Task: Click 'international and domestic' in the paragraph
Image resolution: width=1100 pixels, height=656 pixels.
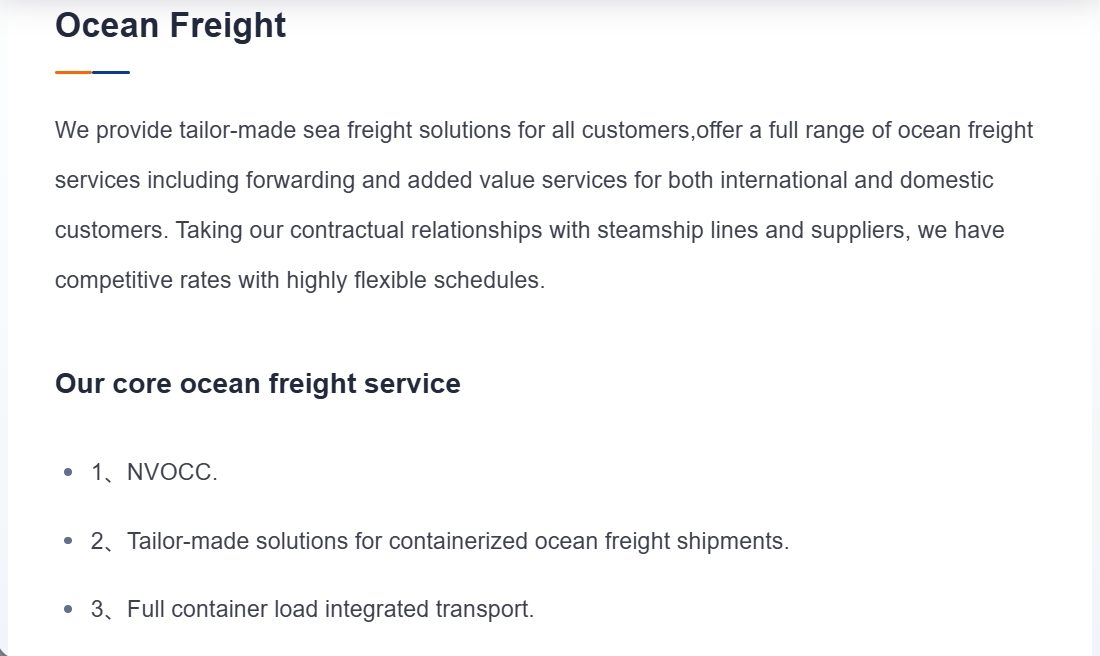Action: tap(857, 180)
